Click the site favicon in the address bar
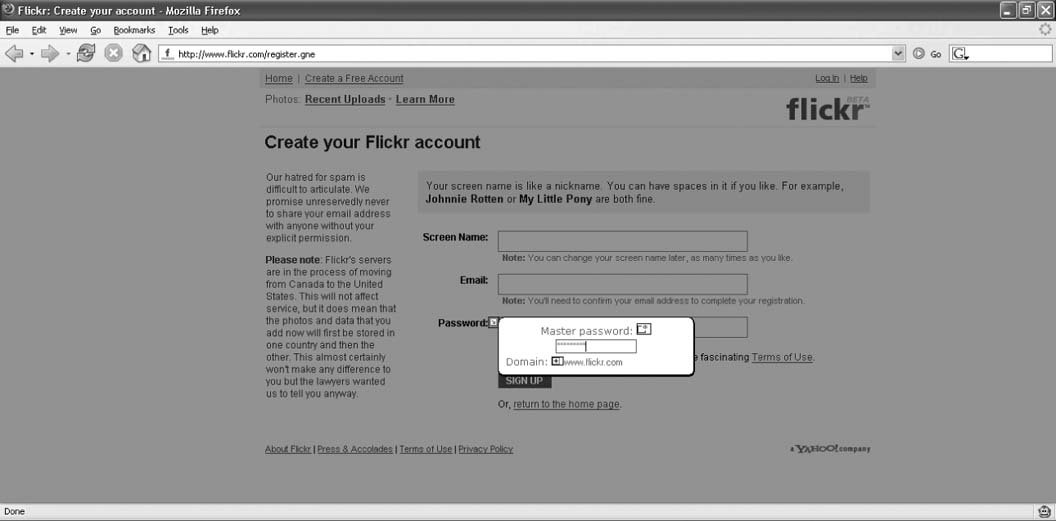Screen dimensions: 1056x521 click(168, 54)
